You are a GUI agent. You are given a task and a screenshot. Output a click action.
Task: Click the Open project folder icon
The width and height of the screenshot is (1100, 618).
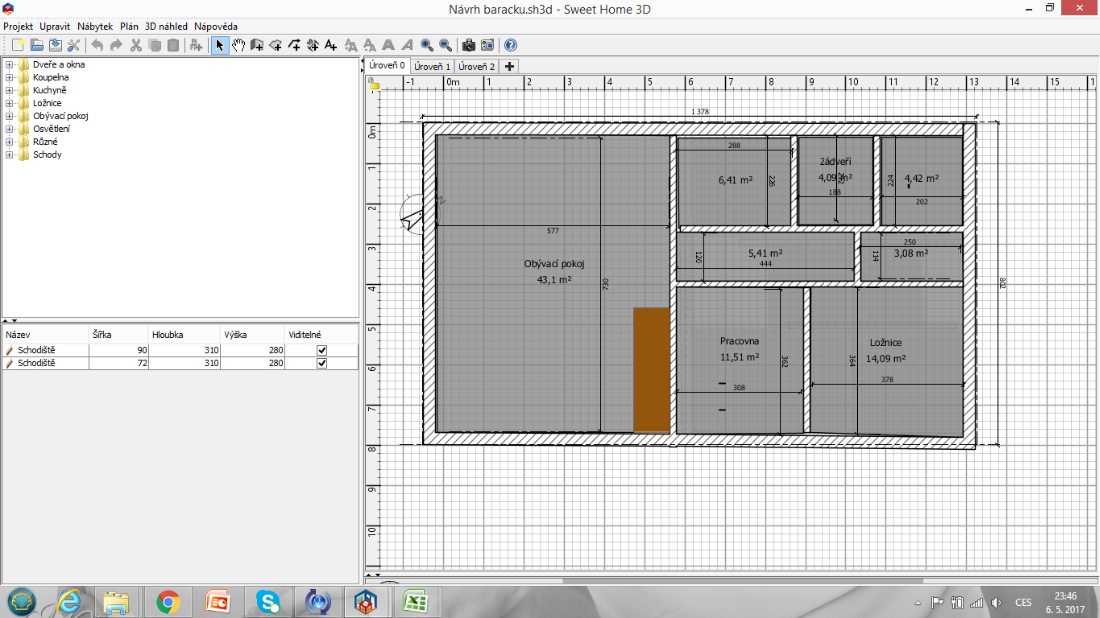pos(36,45)
